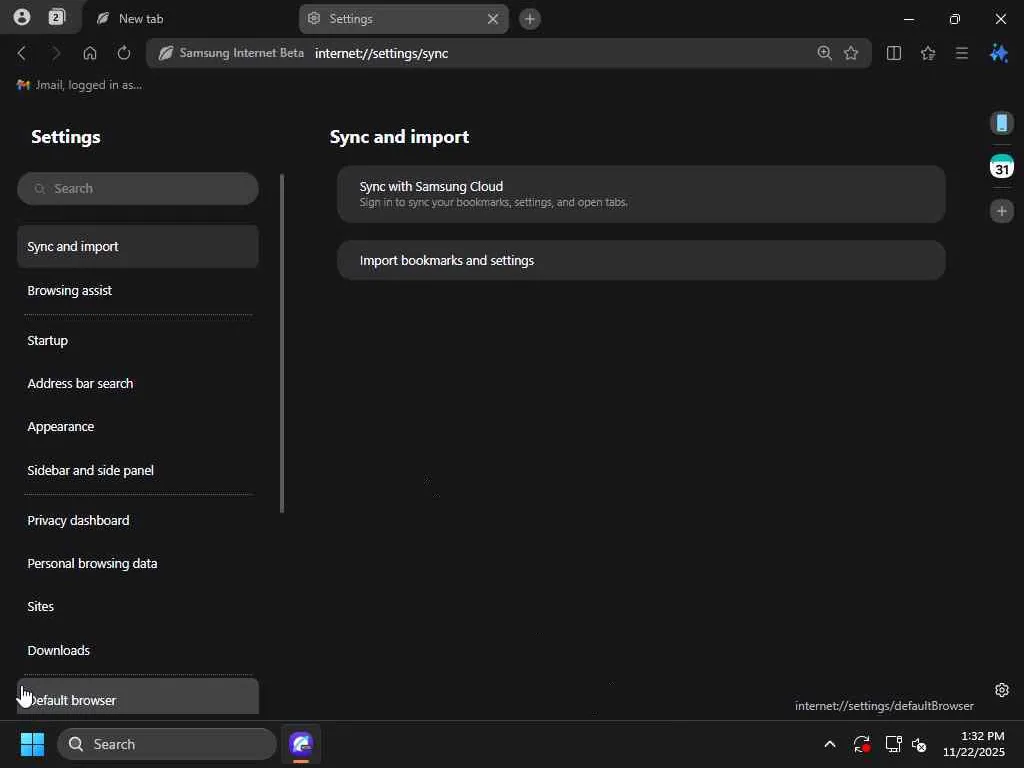The height and width of the screenshot is (768, 1024).
Task: Go back with the back arrow
Action: tap(22, 53)
